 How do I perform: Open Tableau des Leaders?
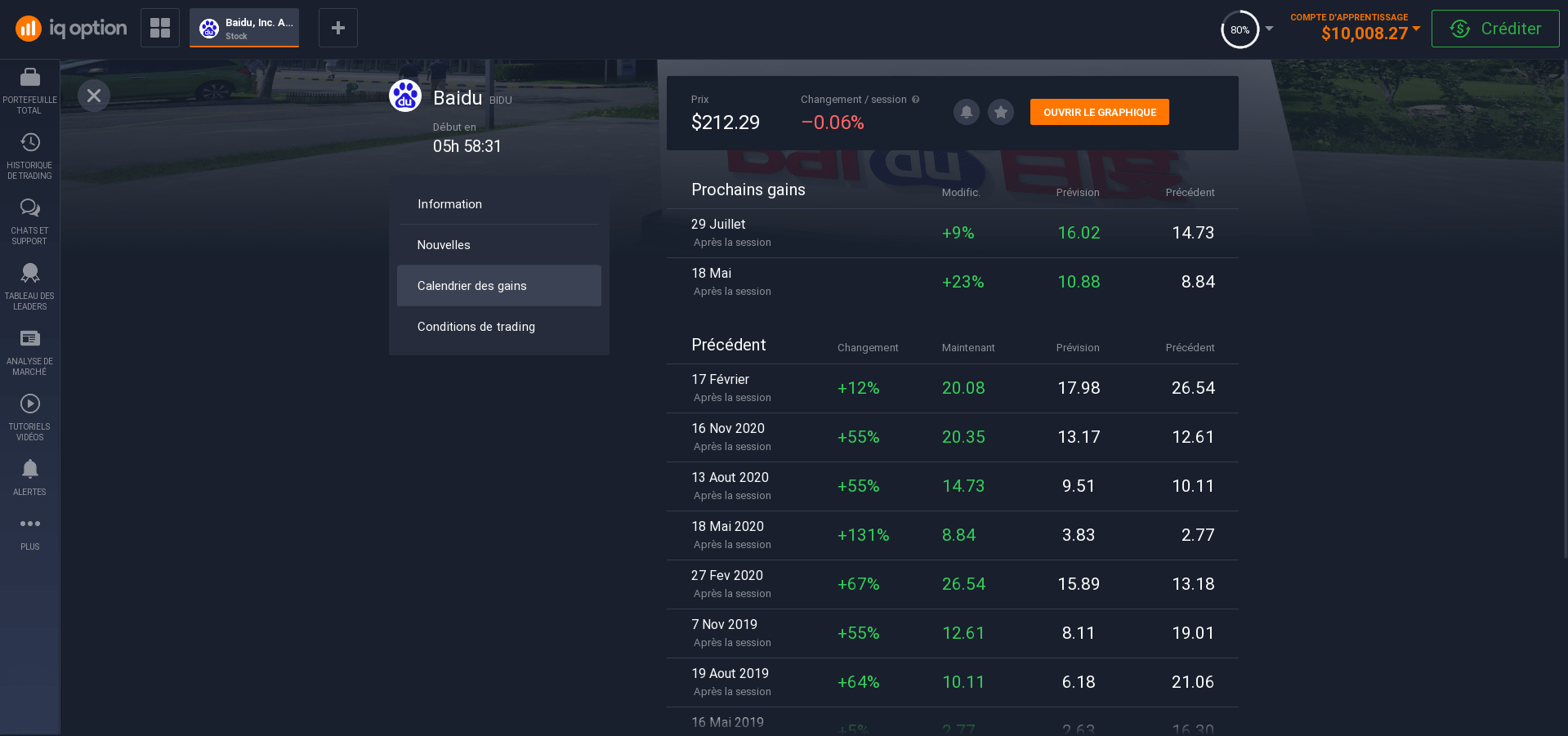29,288
